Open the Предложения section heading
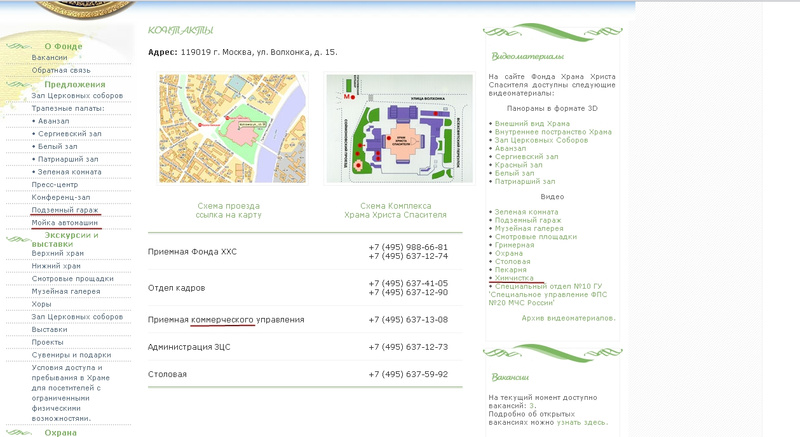Viewport: 800px width, 437px height. tap(74, 84)
